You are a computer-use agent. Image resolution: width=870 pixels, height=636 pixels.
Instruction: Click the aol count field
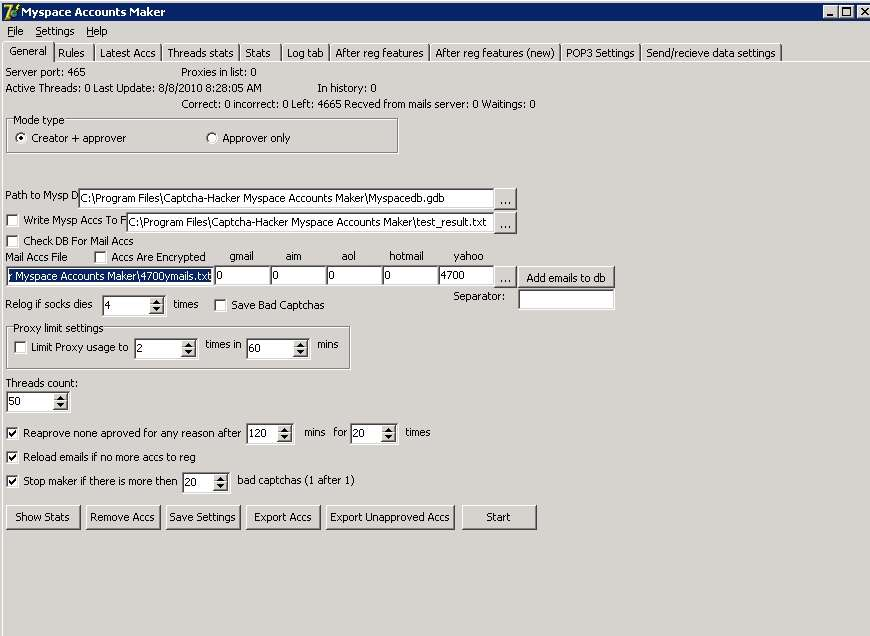(355, 275)
